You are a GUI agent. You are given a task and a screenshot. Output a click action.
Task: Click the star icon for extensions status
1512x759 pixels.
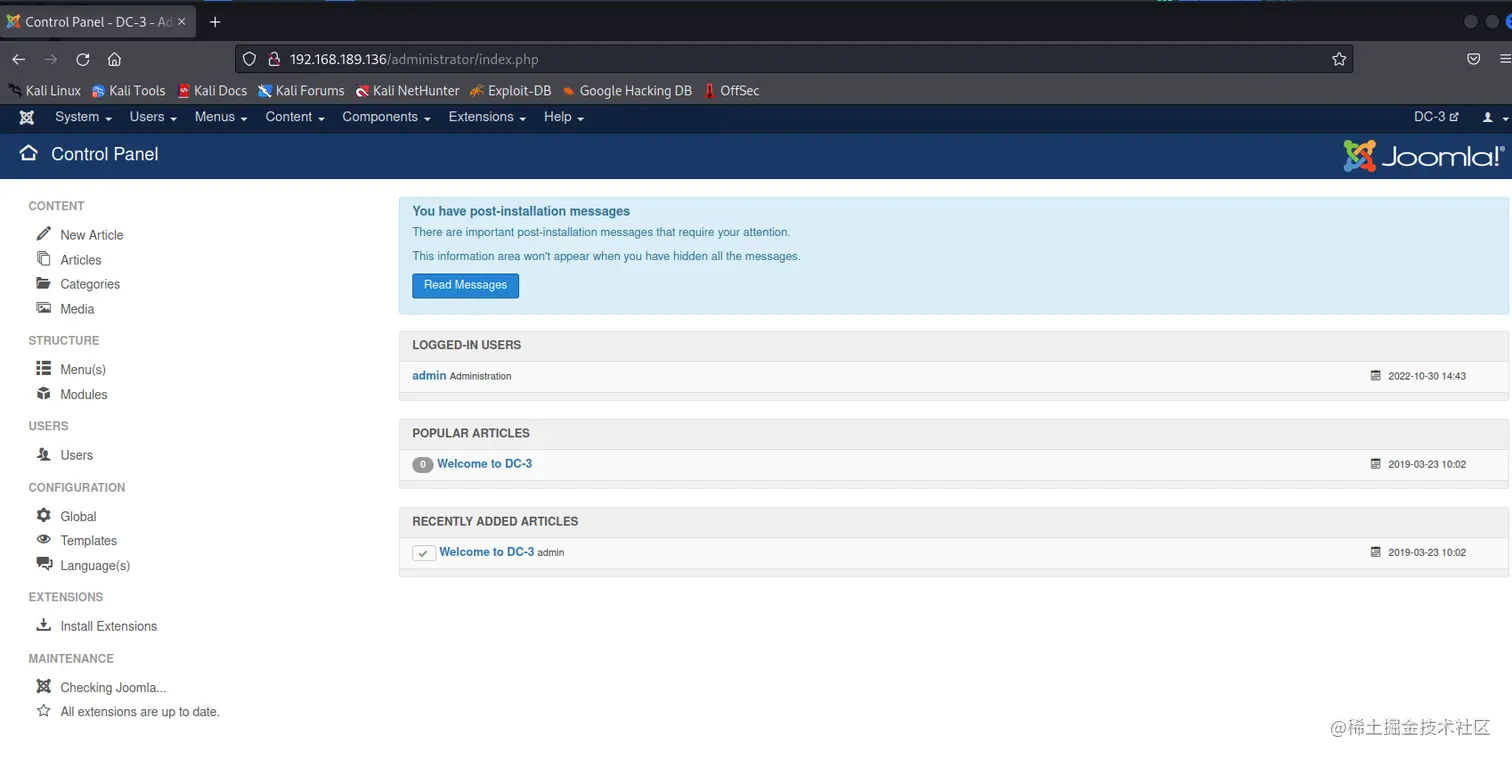coord(43,711)
